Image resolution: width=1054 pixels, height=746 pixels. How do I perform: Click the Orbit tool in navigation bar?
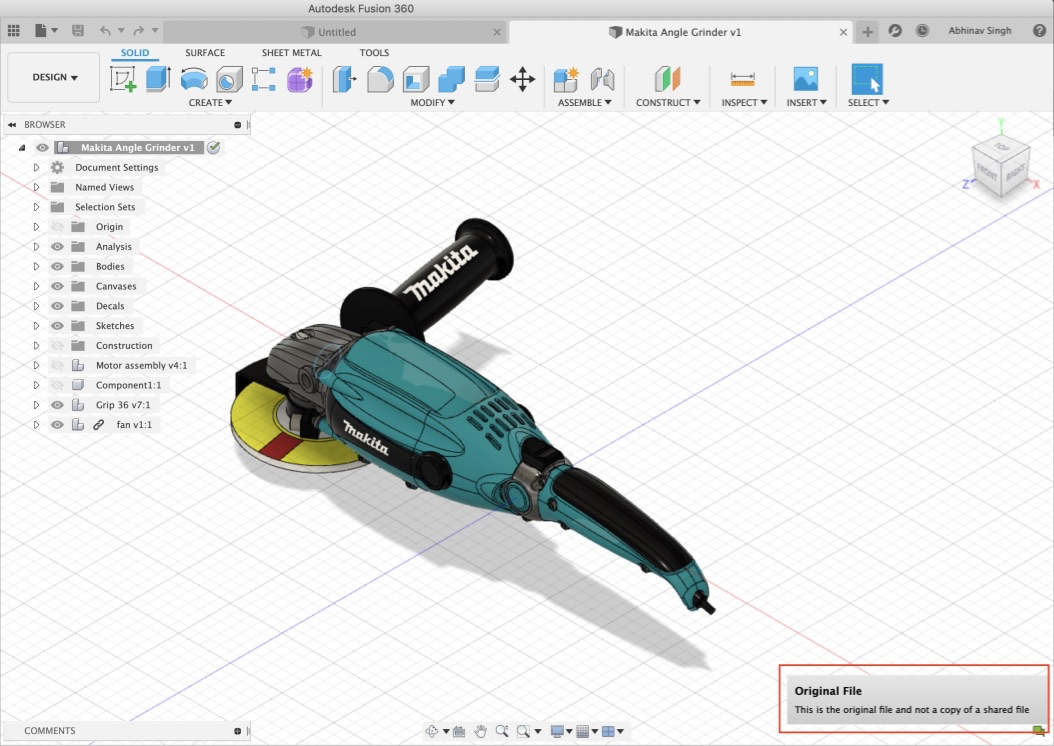coord(432,731)
